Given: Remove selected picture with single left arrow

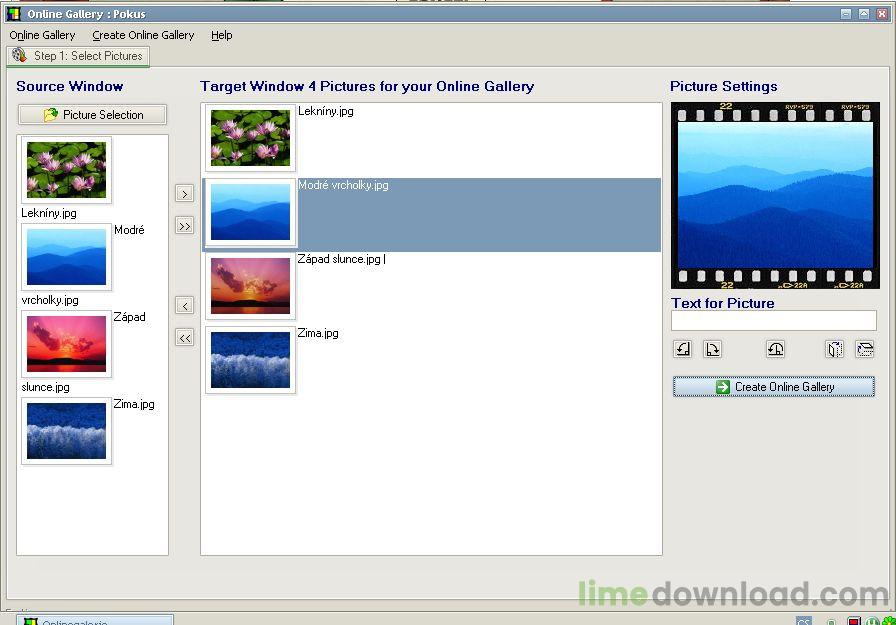Looking at the screenshot, I should pyautogui.click(x=184, y=306).
